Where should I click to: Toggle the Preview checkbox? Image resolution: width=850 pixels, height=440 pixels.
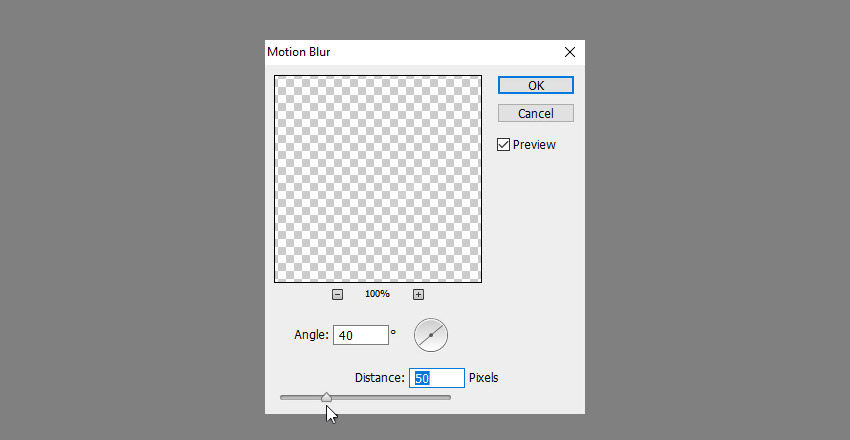[504, 145]
